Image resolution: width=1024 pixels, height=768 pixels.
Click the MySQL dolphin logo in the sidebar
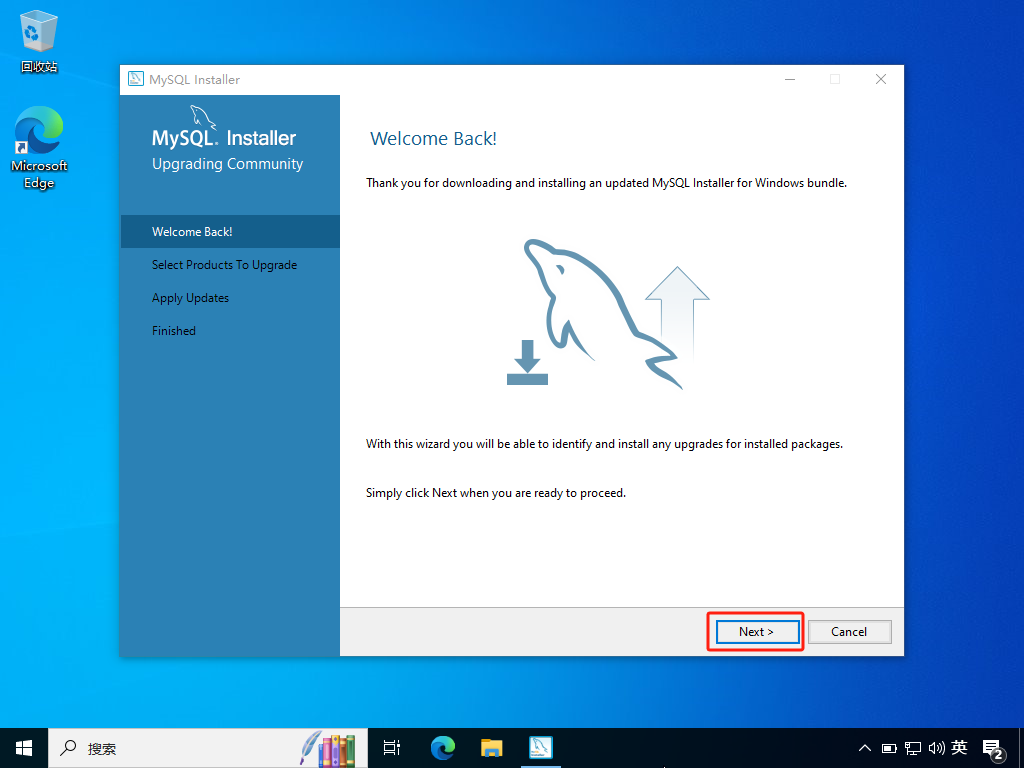coord(203,117)
